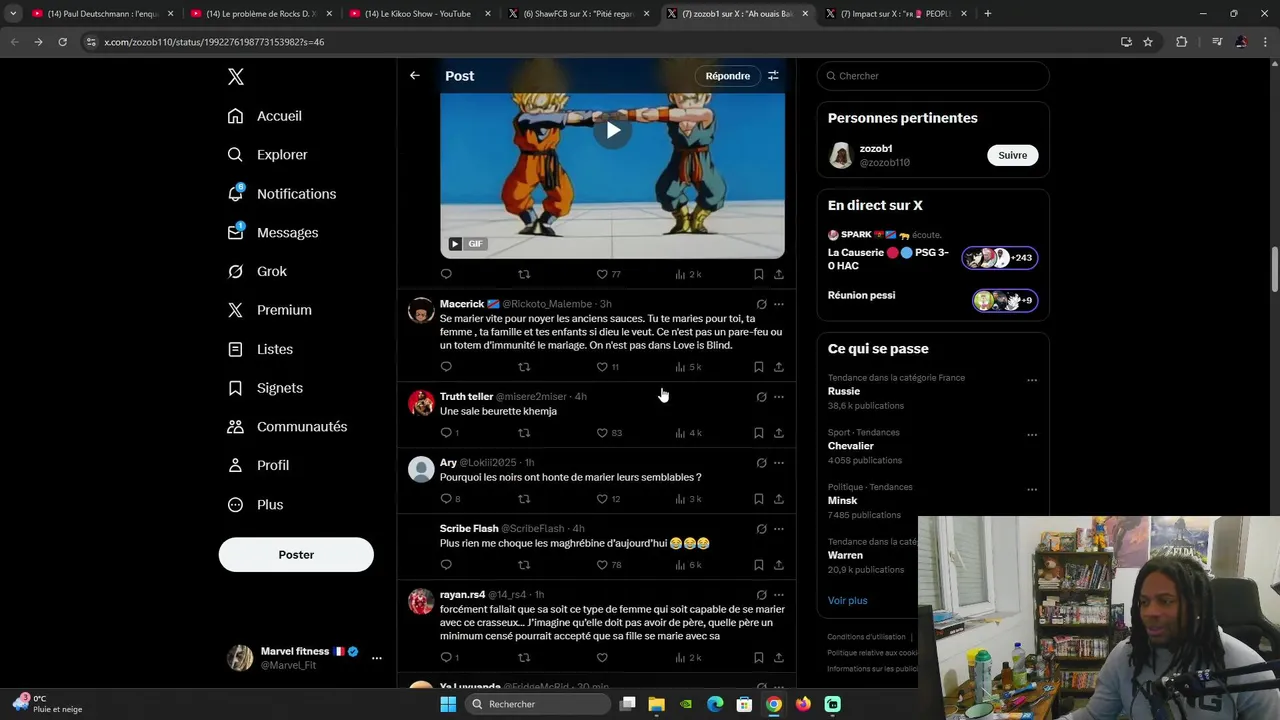This screenshot has height=720, width=1280.
Task: Open Accueil in the sidebar
Action: (265, 116)
